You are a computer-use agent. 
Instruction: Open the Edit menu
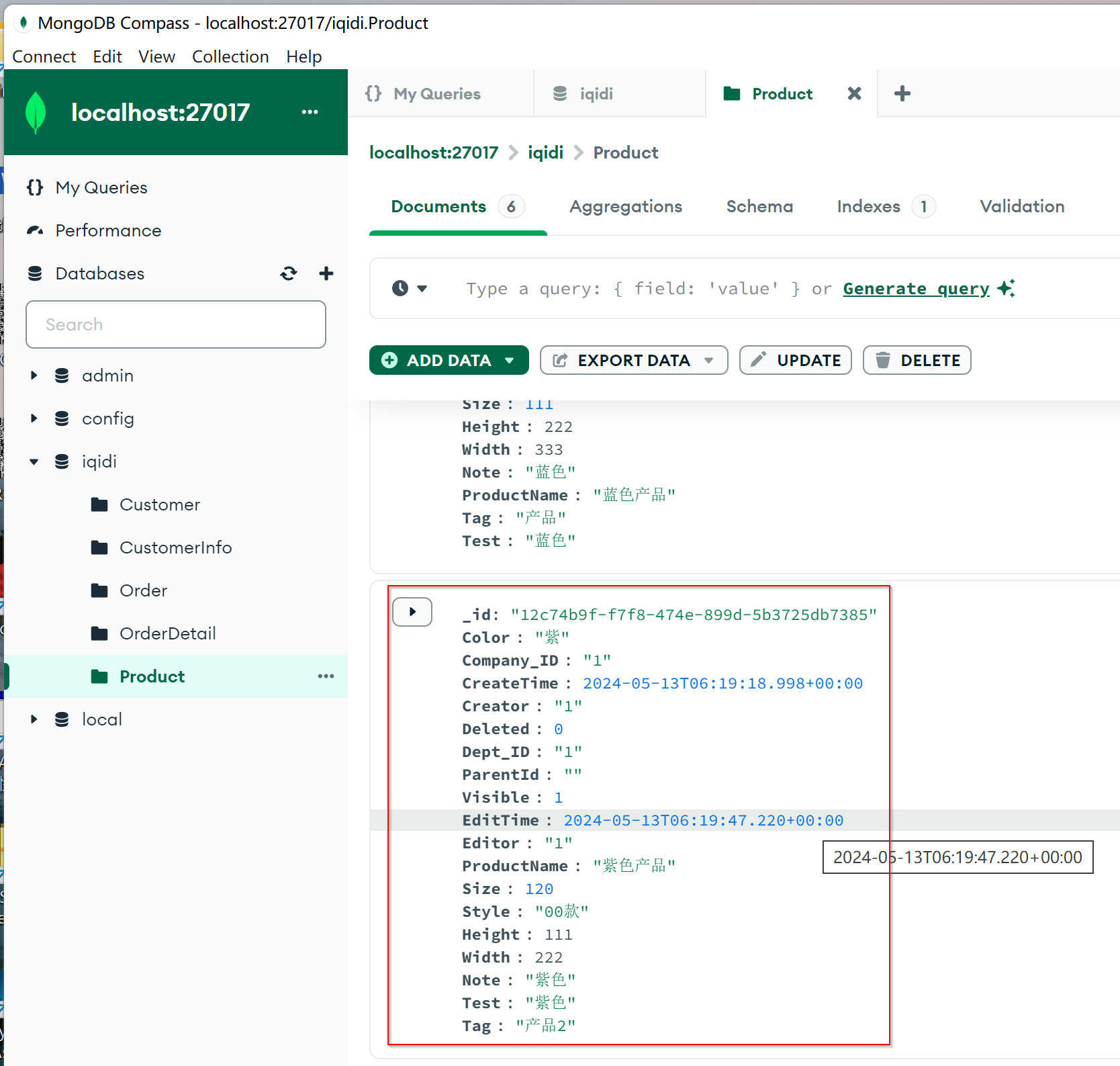click(x=107, y=56)
